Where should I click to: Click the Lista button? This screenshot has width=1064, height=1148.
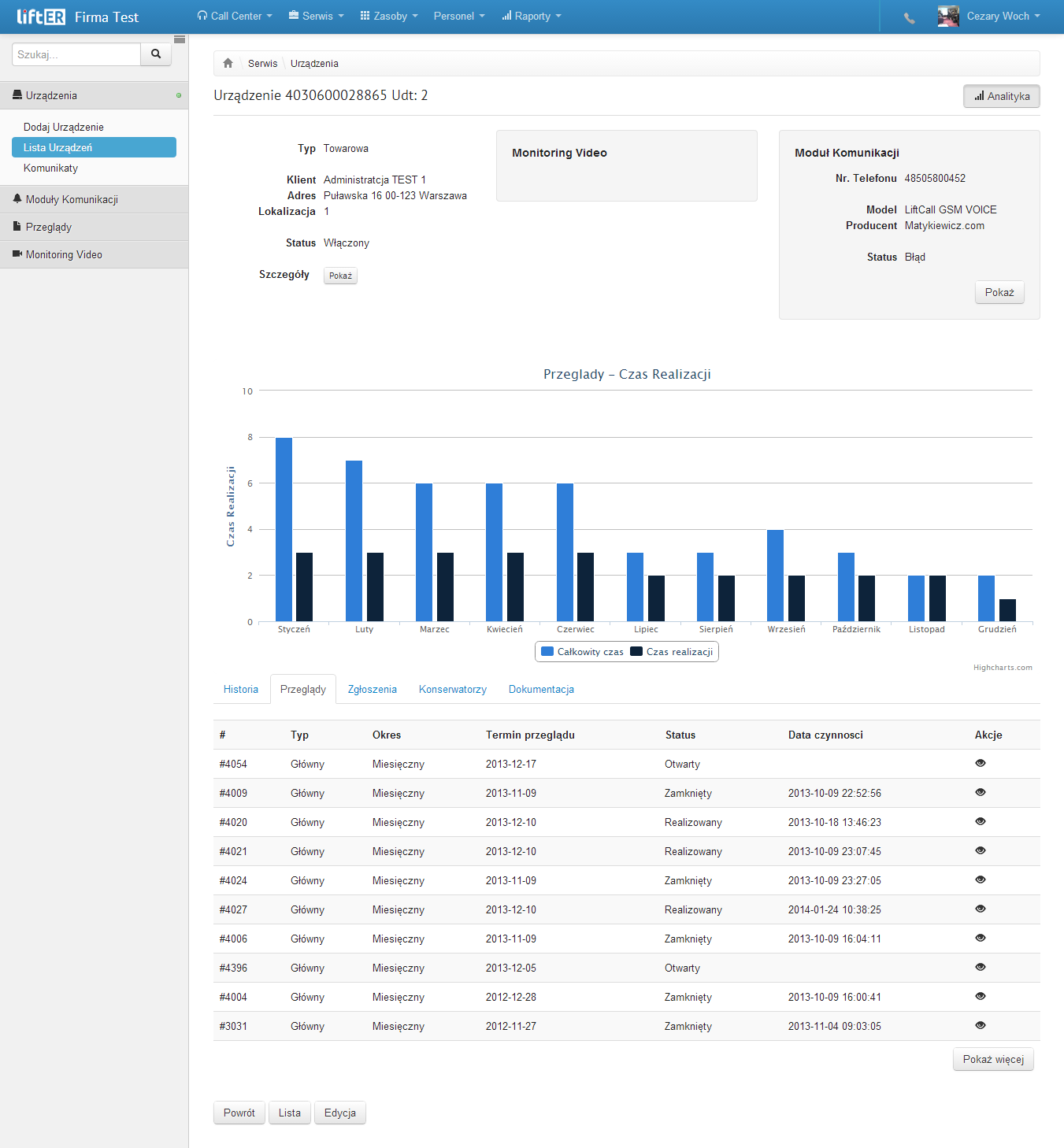[x=290, y=1113]
